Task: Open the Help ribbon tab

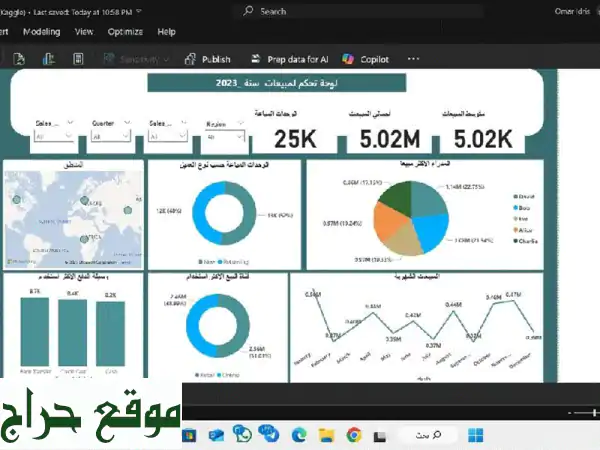Action: tap(166, 31)
